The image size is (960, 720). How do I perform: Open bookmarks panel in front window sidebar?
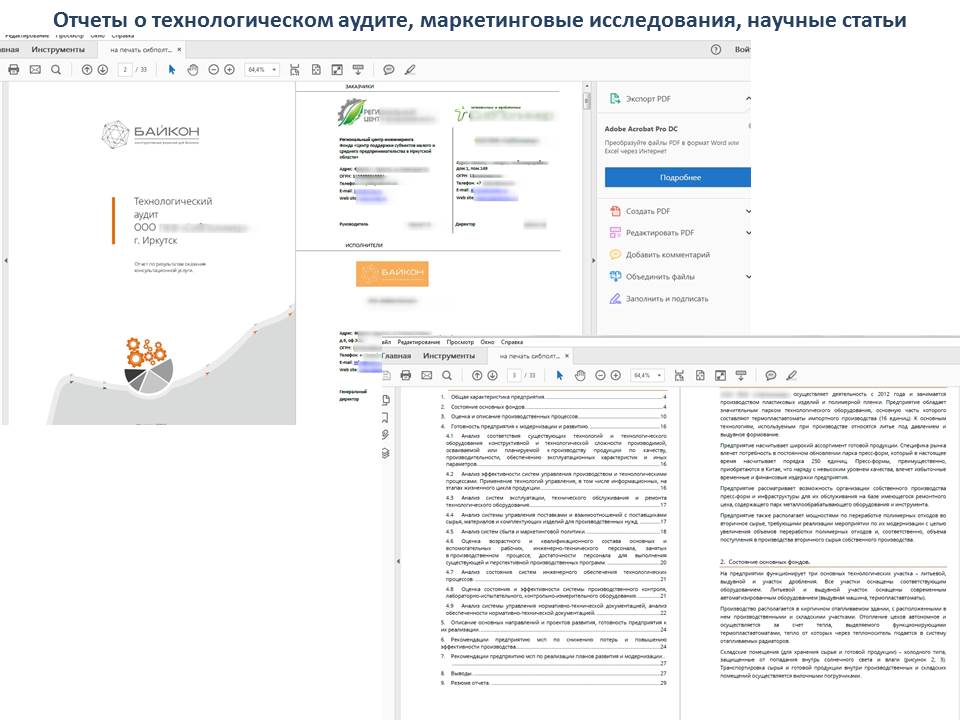[x=386, y=418]
